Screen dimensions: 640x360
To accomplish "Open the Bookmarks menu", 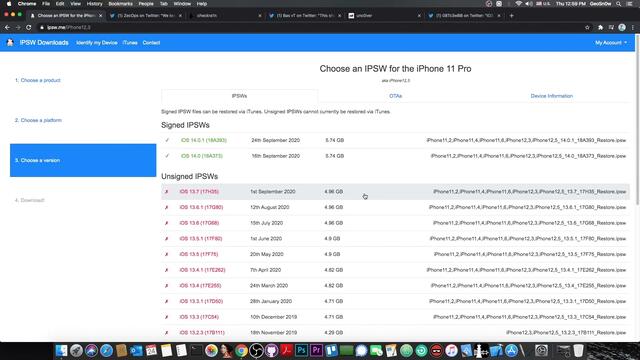I will tap(120, 4).
